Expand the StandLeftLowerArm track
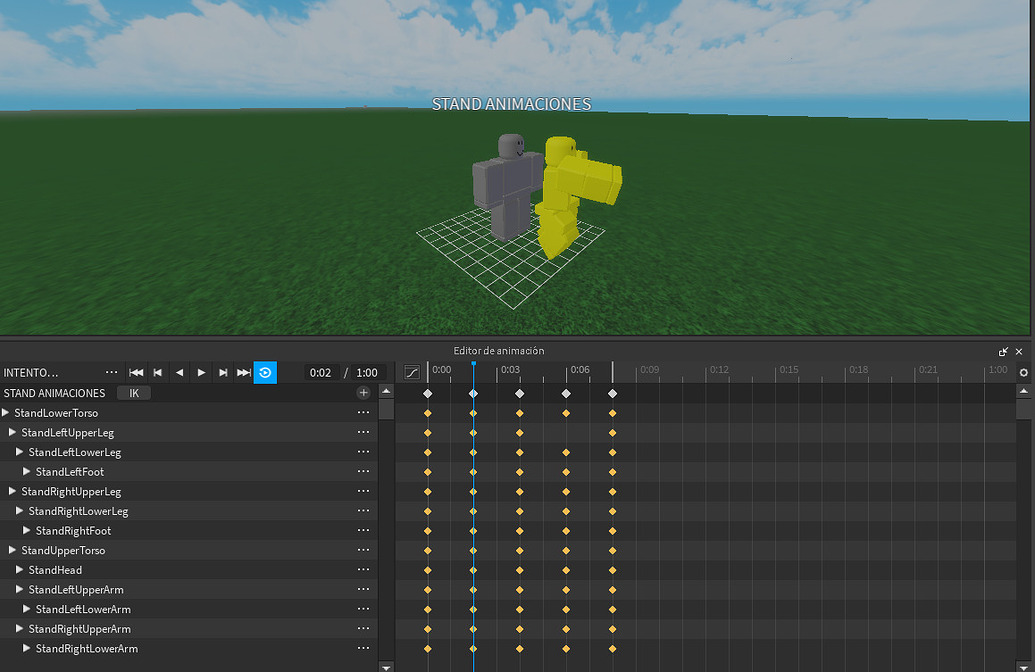 (x=27, y=609)
